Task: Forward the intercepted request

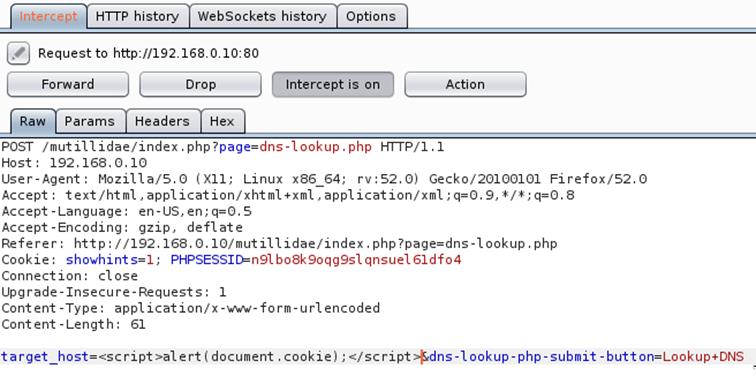Action: pos(68,84)
